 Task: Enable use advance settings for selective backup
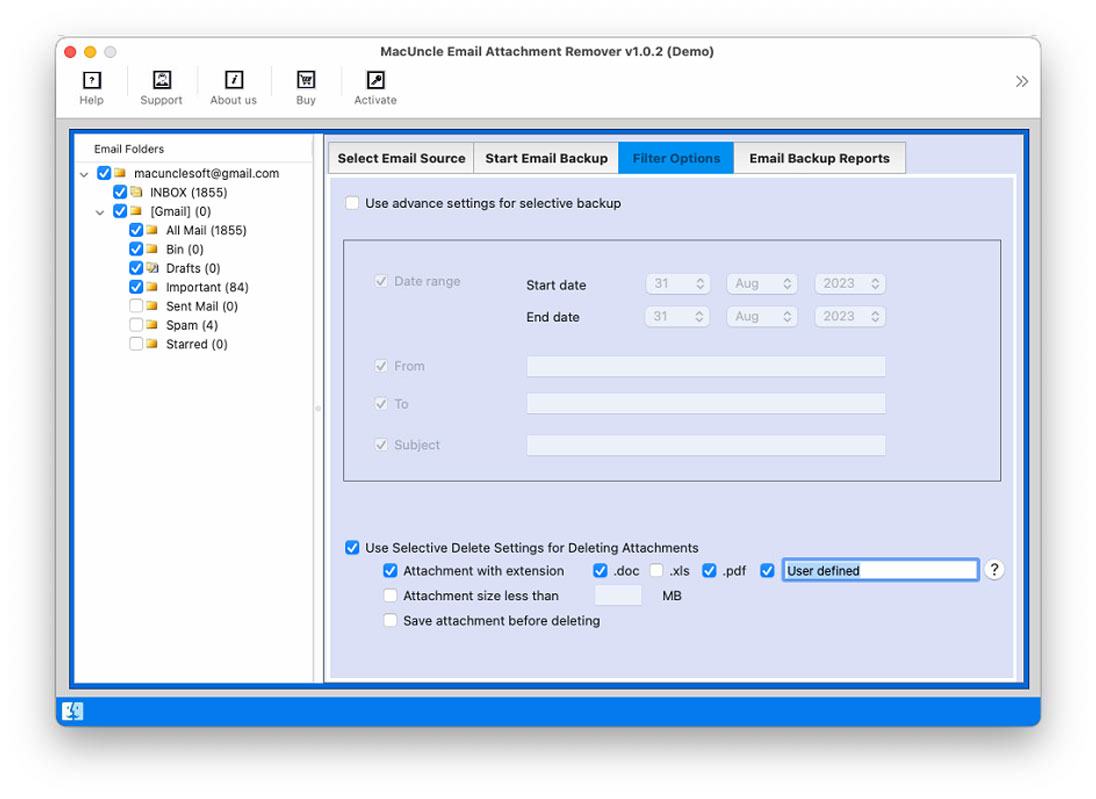tap(352, 202)
